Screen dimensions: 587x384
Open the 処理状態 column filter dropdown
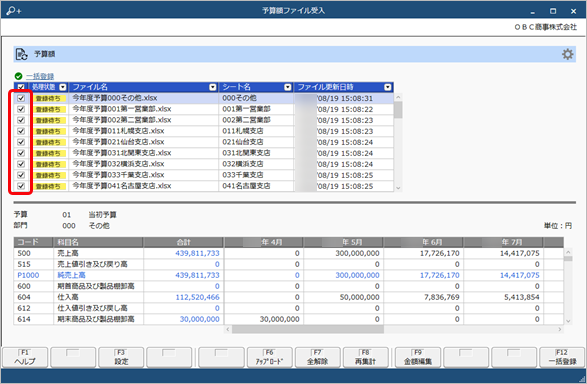pyautogui.click(x=63, y=87)
